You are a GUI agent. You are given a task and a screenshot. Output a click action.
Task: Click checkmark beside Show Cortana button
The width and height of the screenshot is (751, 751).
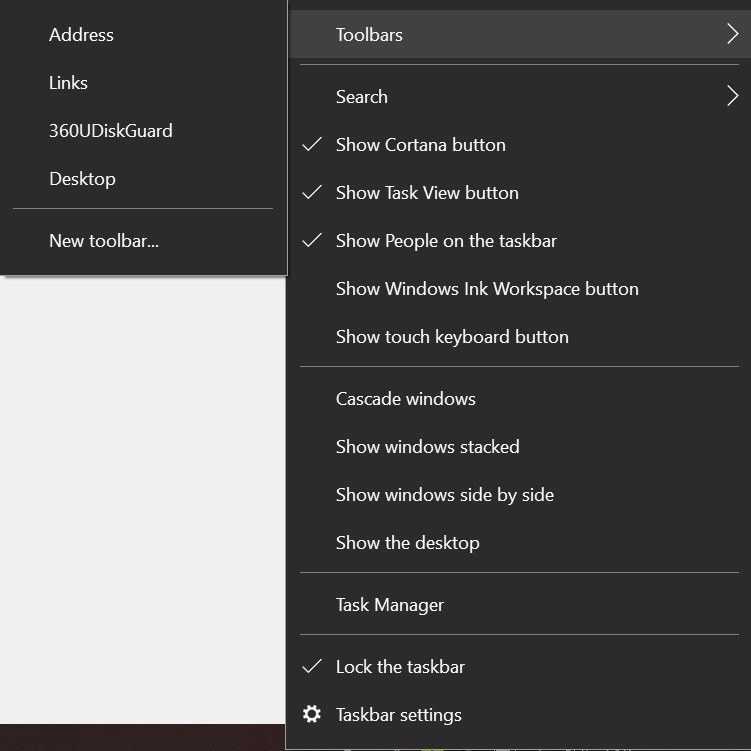tap(312, 144)
